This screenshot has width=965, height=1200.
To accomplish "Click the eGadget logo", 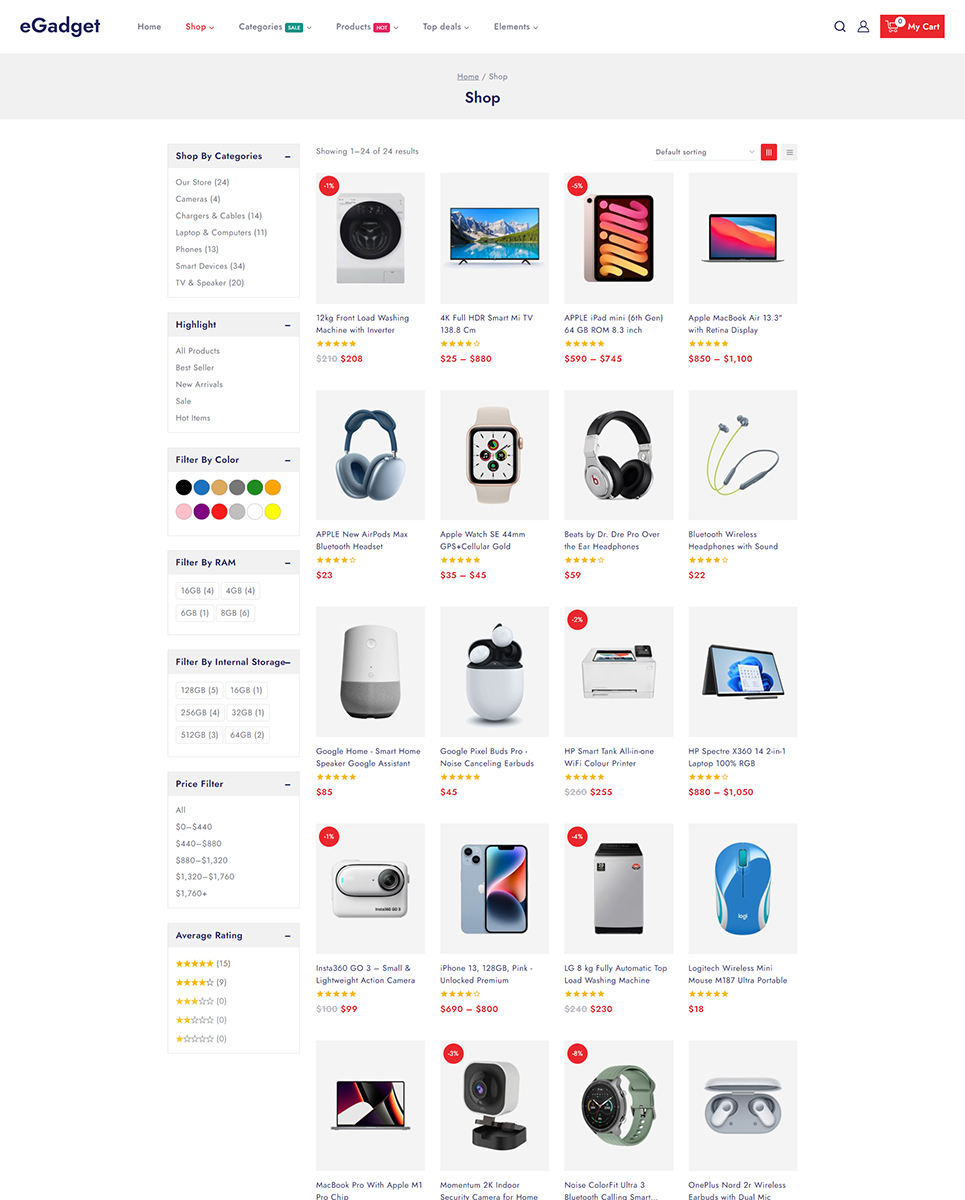I will (x=60, y=26).
